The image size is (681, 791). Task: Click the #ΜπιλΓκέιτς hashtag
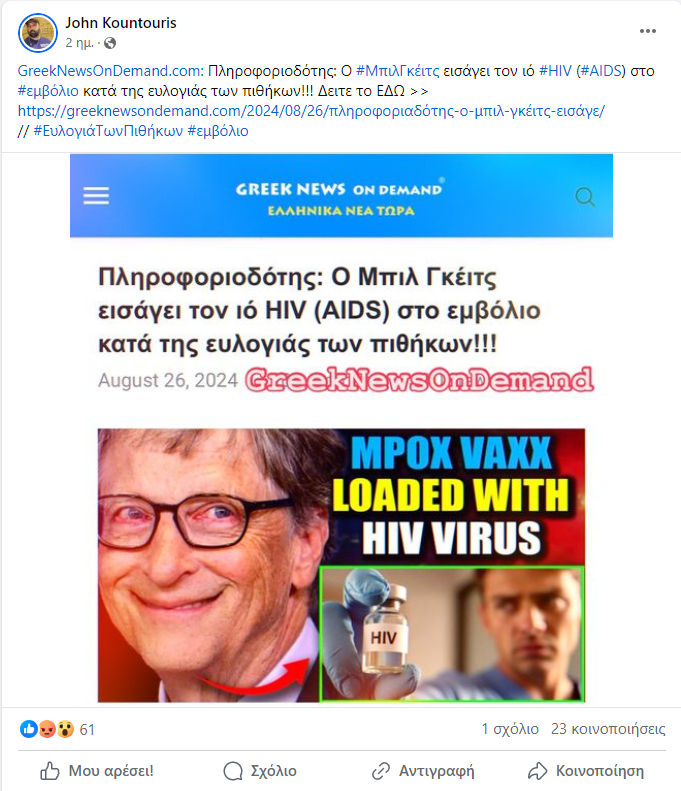pos(398,71)
